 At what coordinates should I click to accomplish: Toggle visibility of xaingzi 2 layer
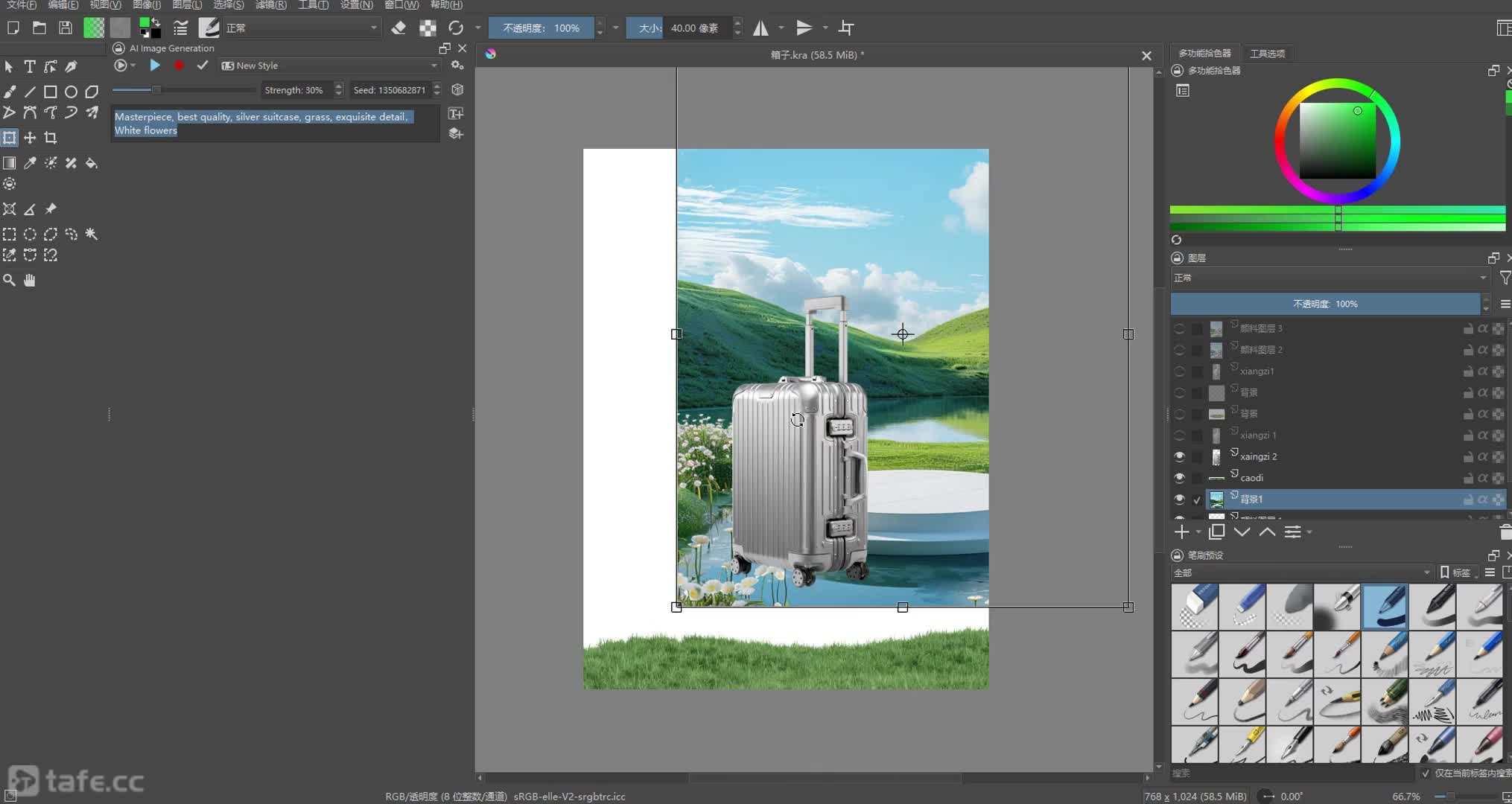(1180, 456)
